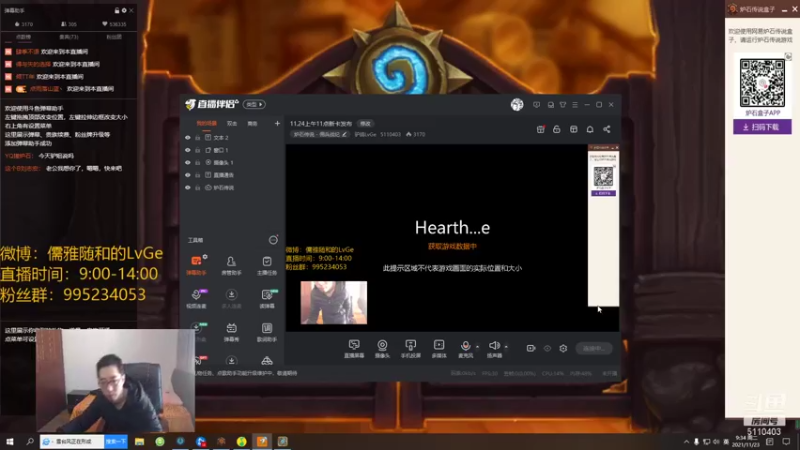
Task: Select the 文本 2 source row
Action: point(232,138)
